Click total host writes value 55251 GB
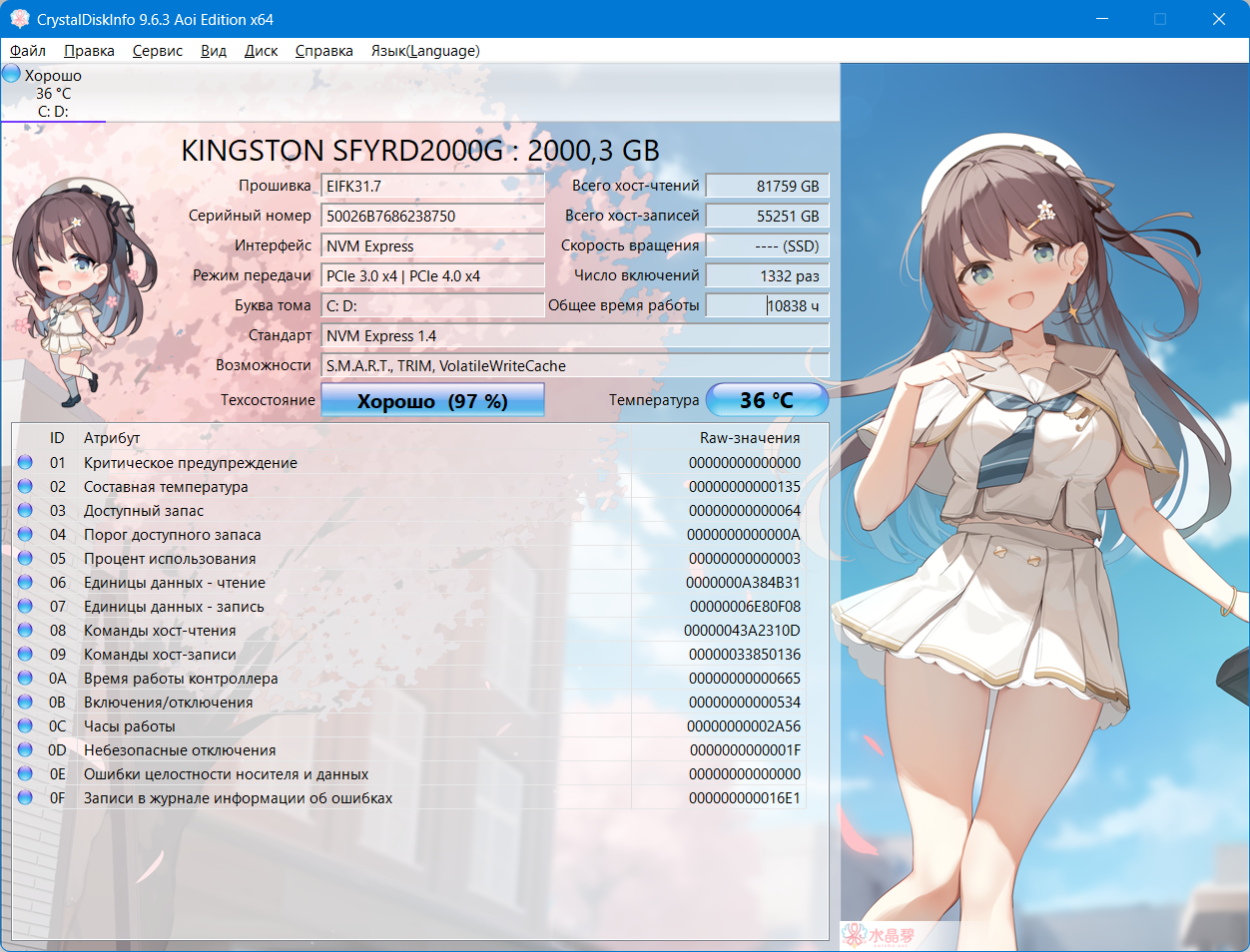This screenshot has width=1250, height=952. pos(767,216)
